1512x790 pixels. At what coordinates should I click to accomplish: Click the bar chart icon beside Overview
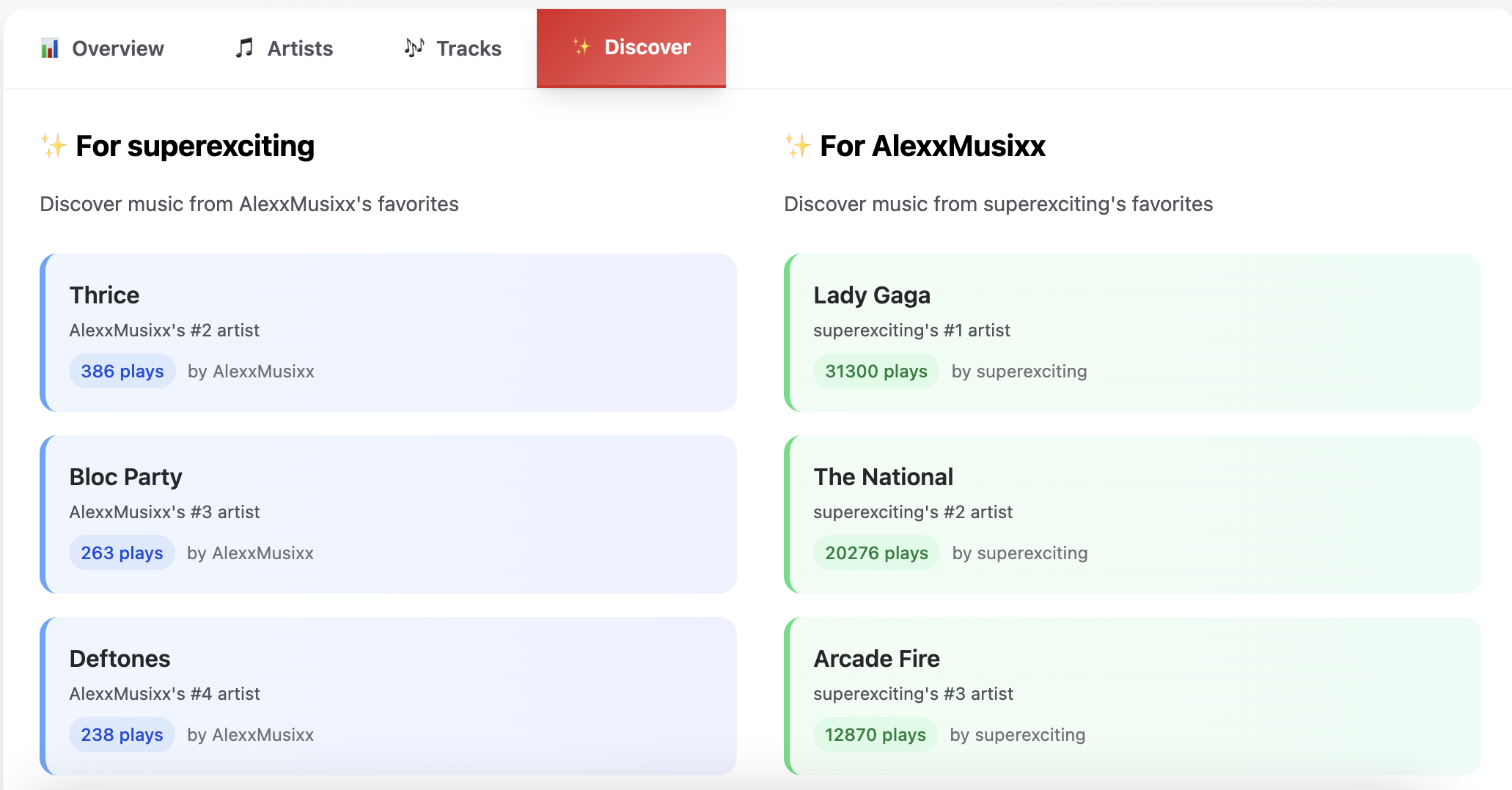[50, 48]
